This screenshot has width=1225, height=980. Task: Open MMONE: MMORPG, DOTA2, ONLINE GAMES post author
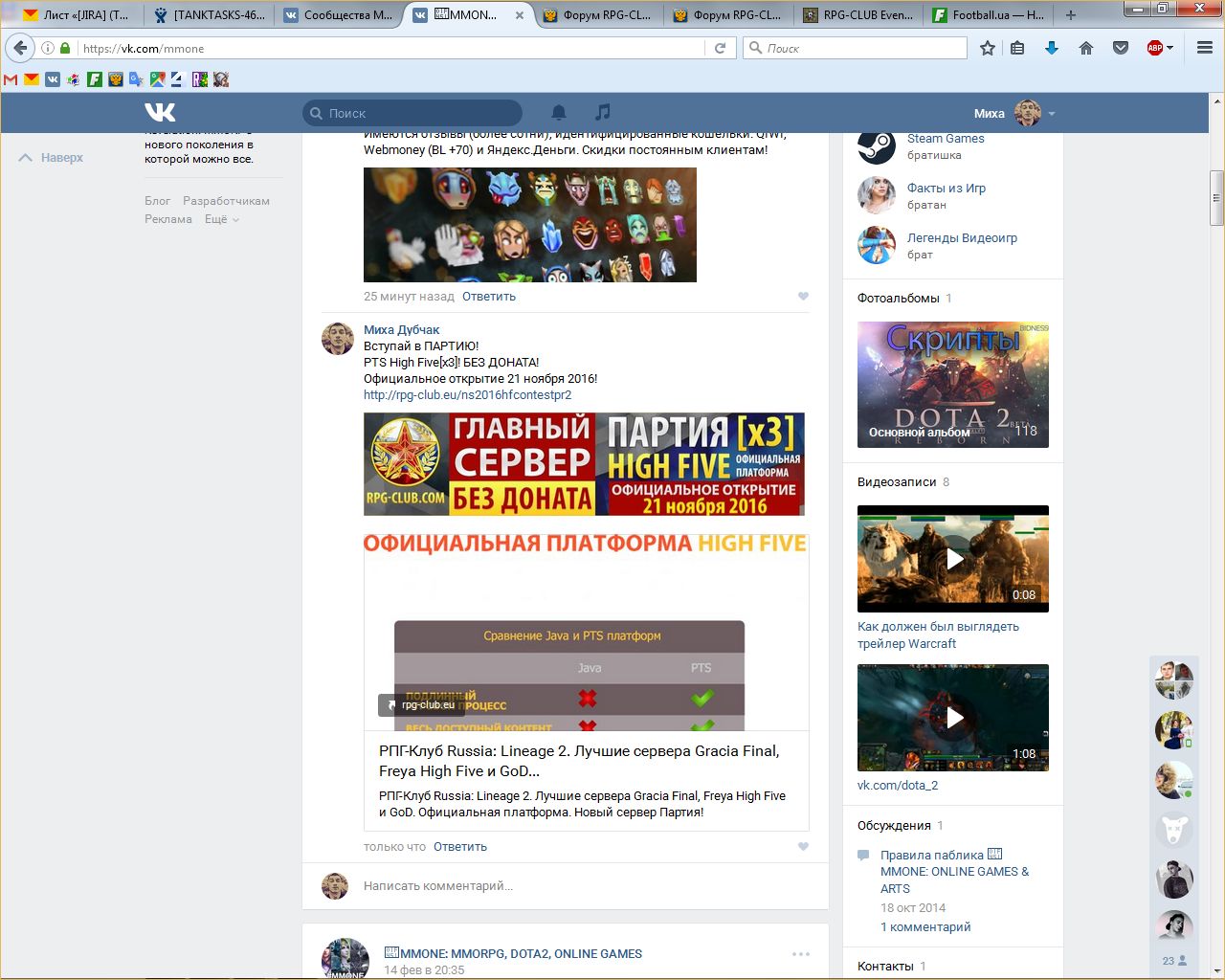click(513, 953)
